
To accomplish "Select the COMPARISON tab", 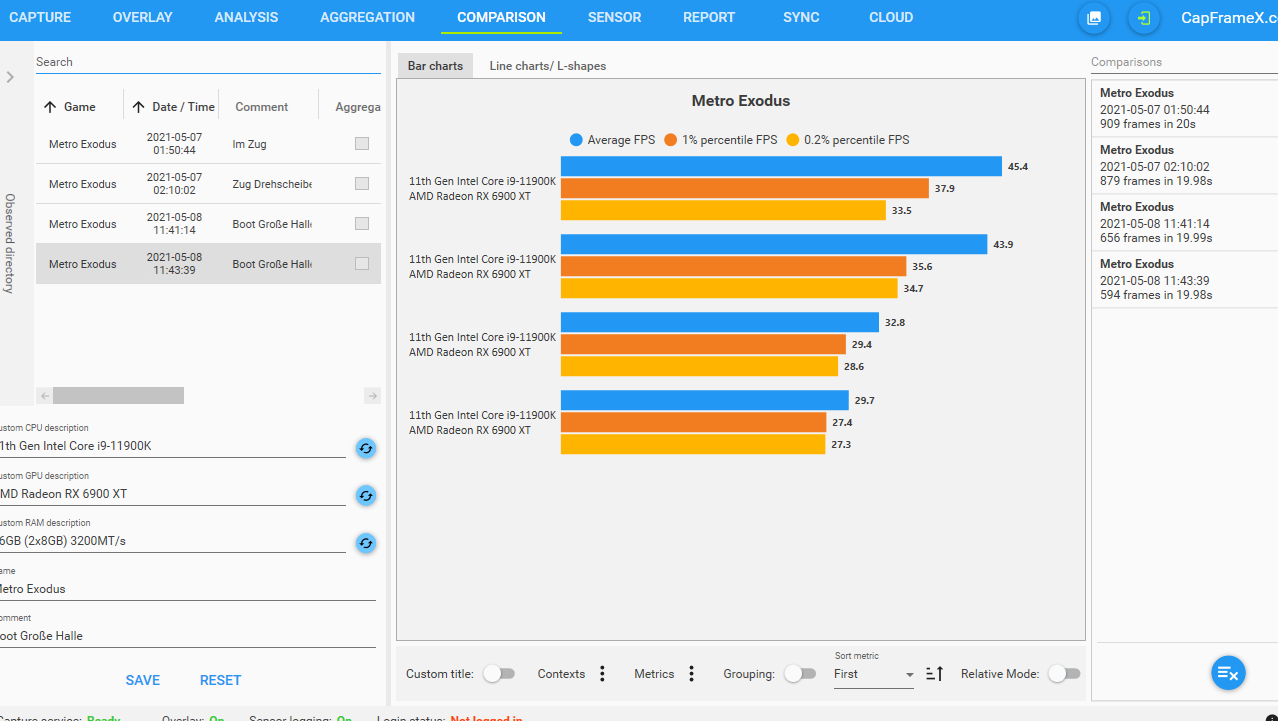I will pyautogui.click(x=501, y=17).
